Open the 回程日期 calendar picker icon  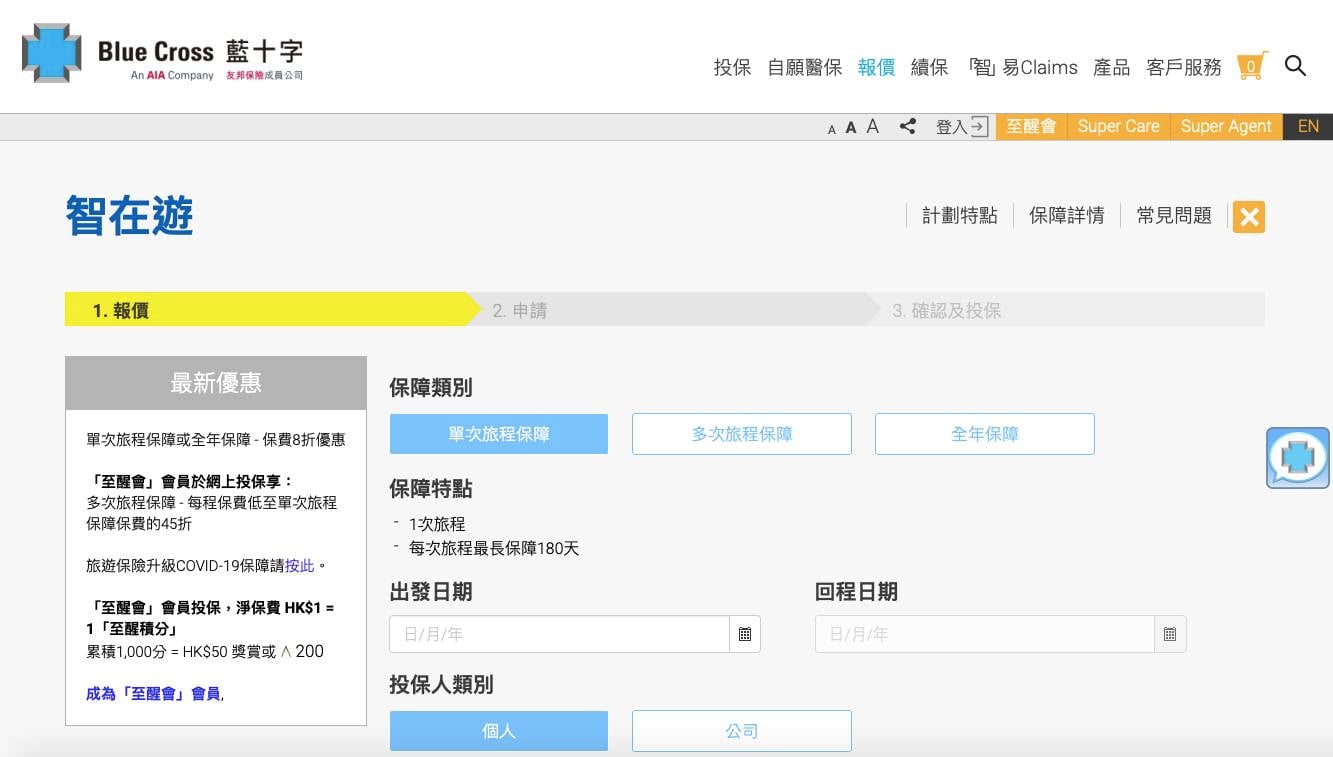(1170, 634)
